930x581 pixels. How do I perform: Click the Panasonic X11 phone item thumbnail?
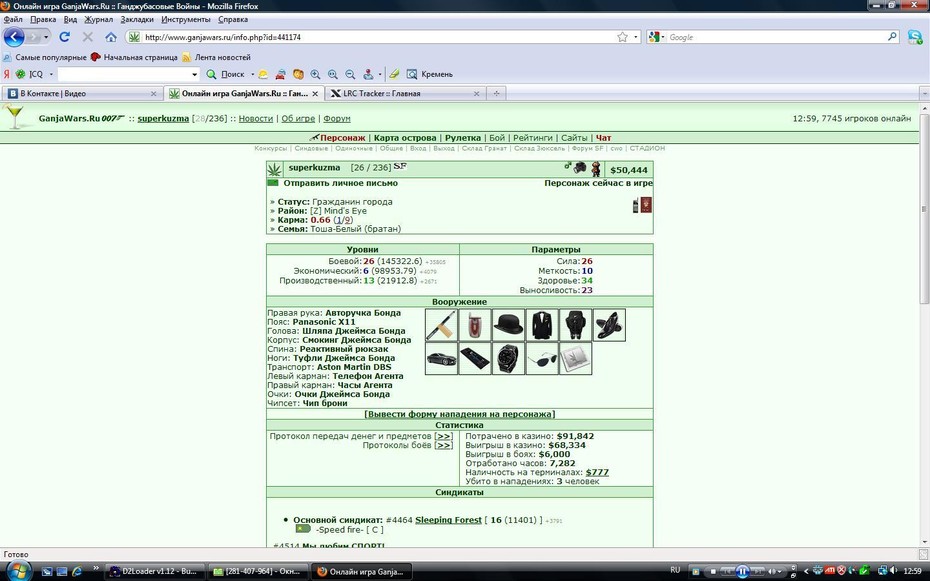point(475,325)
